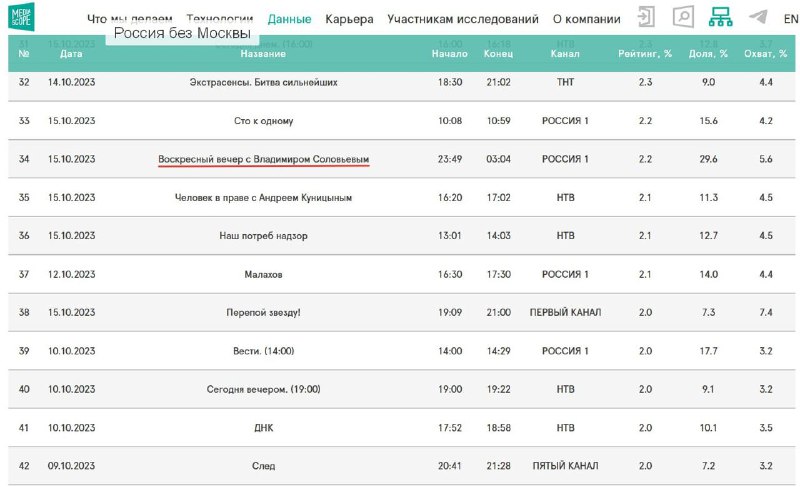800x487 pixels.
Task: Click start time 13:01
Action: pos(449,236)
